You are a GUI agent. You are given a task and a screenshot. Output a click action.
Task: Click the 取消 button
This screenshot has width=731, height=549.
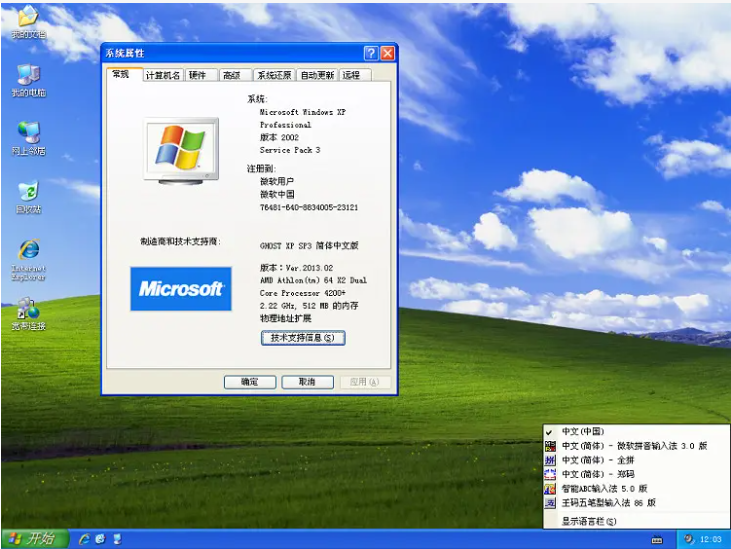click(x=300, y=382)
